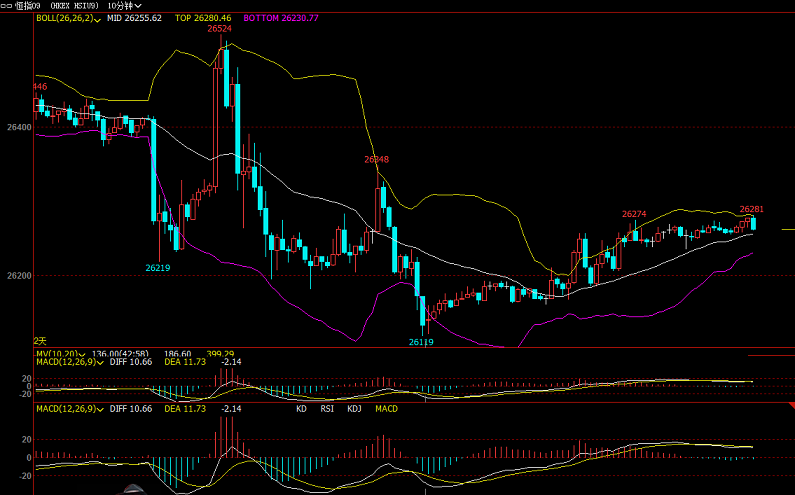Expand MACD(12,26,9) dropdown in the KD tab row
This screenshot has height=495, width=795.
pos(100,409)
